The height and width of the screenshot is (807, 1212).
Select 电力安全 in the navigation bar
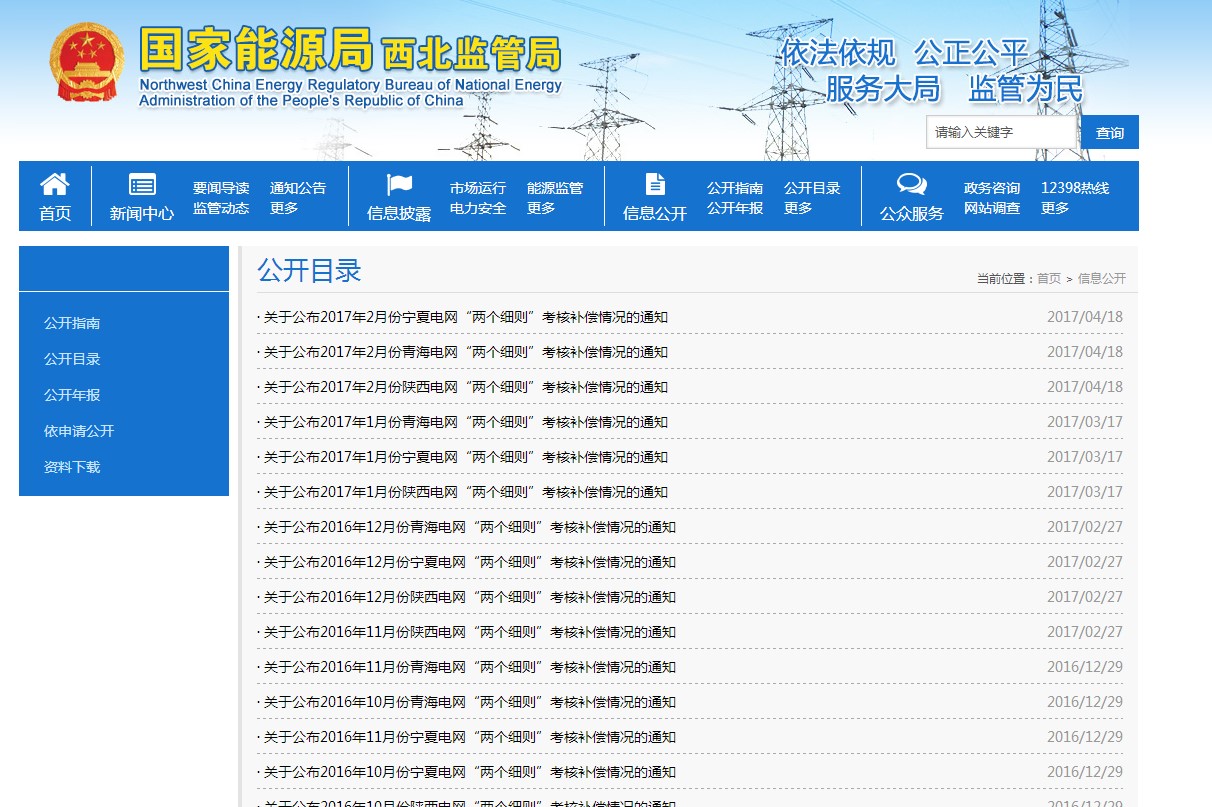pos(478,208)
